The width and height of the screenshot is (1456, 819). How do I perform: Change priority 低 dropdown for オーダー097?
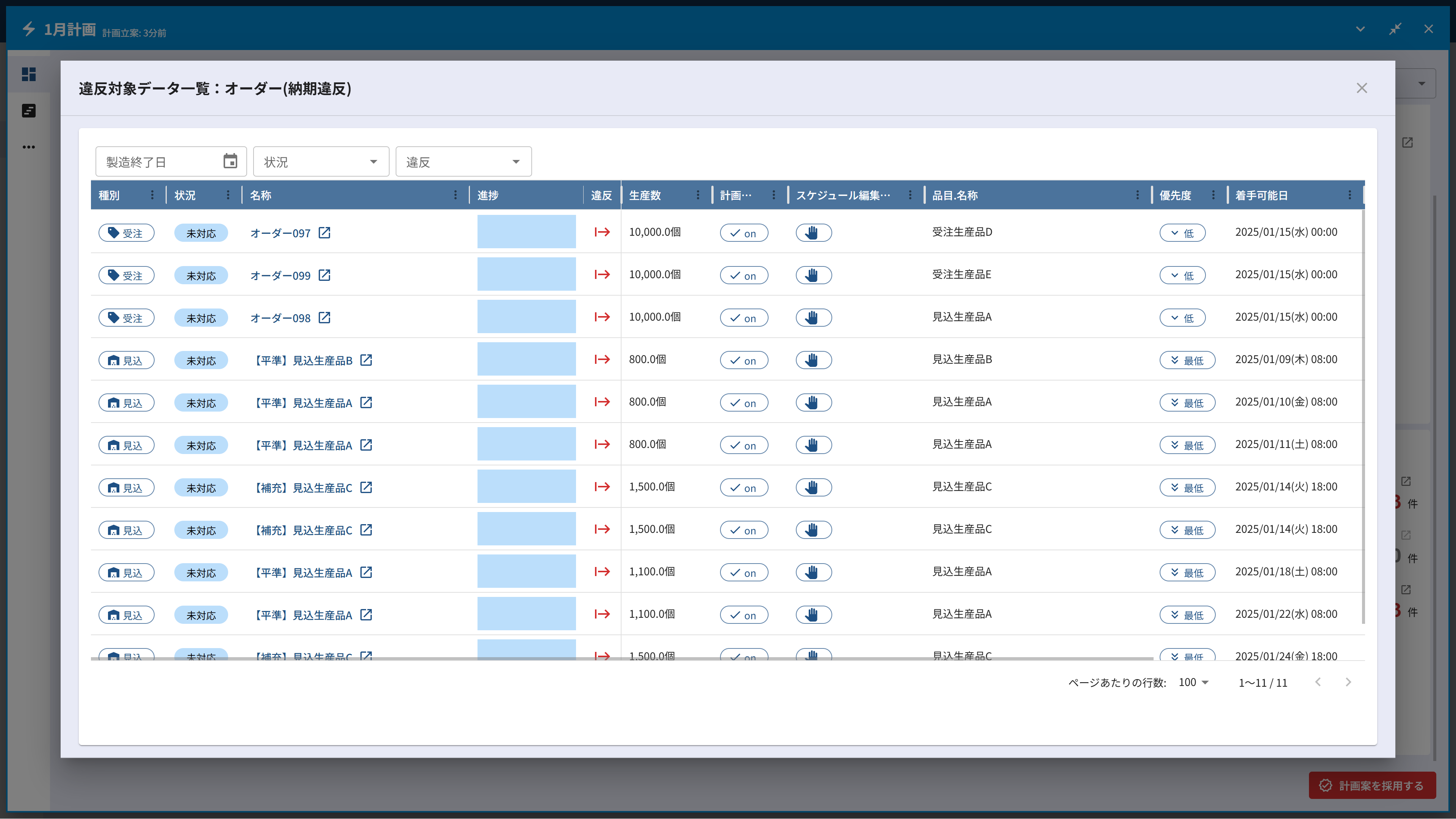pyautogui.click(x=1182, y=233)
